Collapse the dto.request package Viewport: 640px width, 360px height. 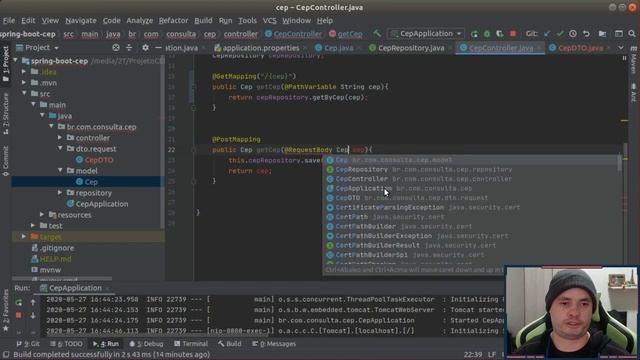(60, 149)
